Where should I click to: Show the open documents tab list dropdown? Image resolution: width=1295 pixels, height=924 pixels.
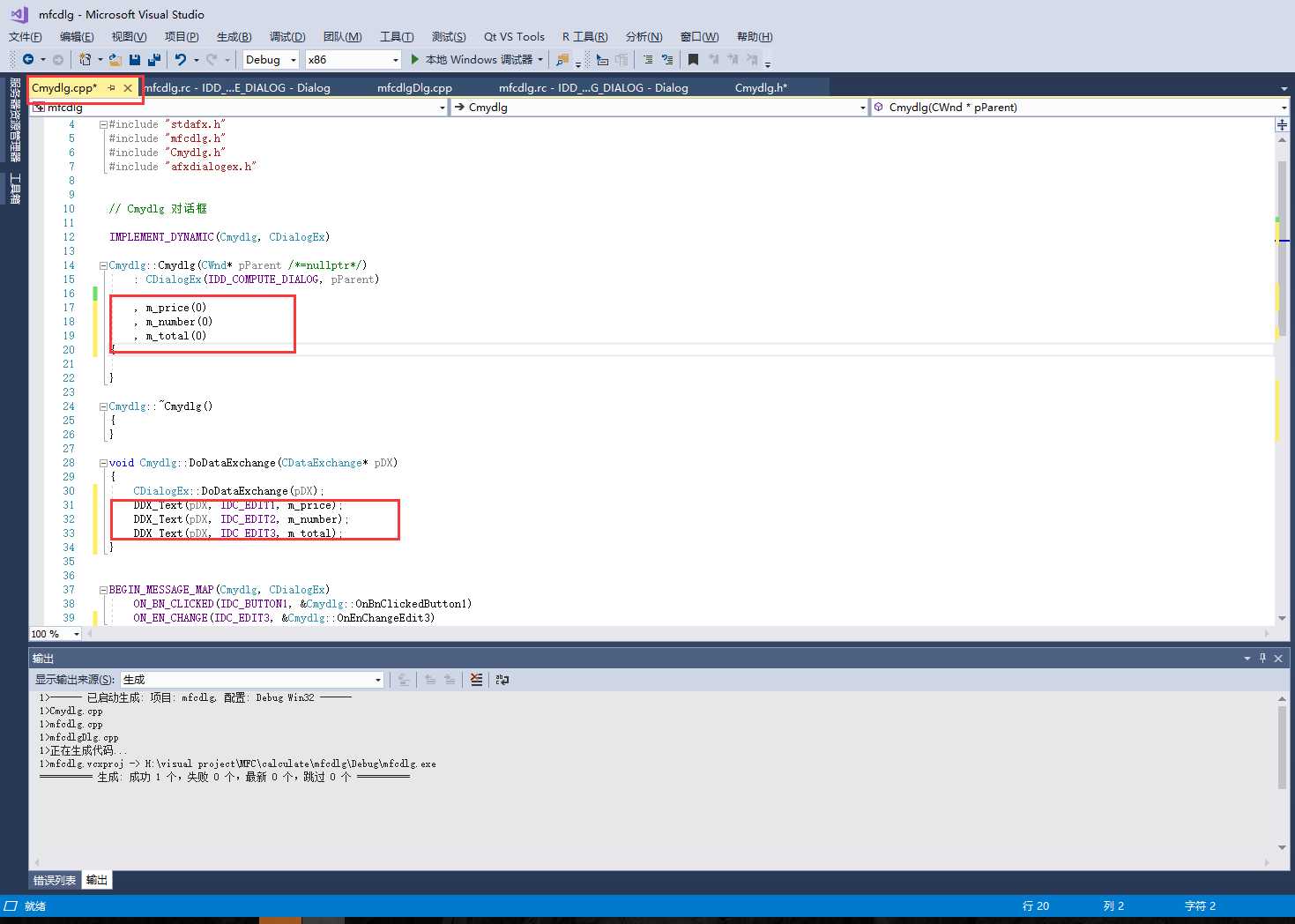pos(1284,88)
